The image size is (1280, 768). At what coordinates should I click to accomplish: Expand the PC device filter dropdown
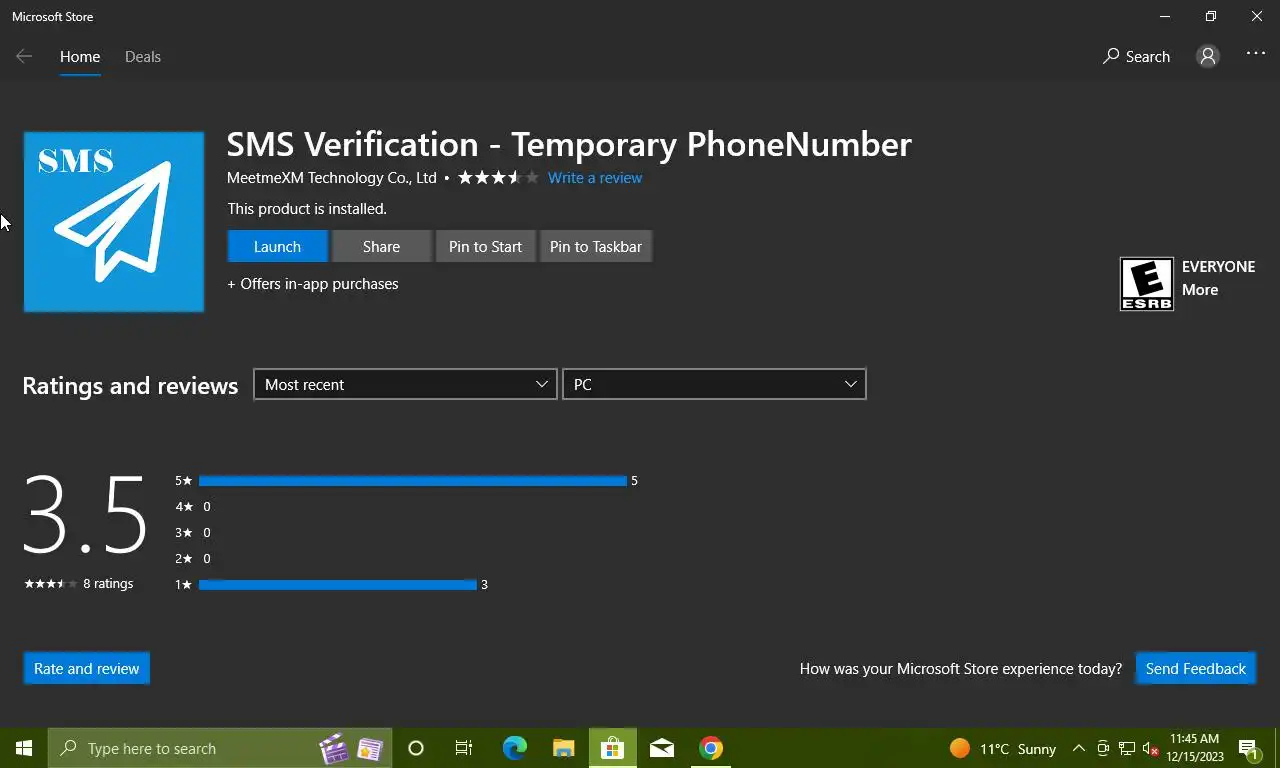pyautogui.click(x=714, y=385)
